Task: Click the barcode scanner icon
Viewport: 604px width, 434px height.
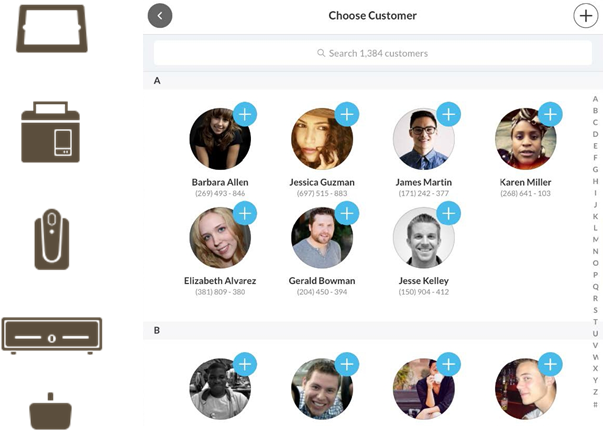Action: point(52,239)
